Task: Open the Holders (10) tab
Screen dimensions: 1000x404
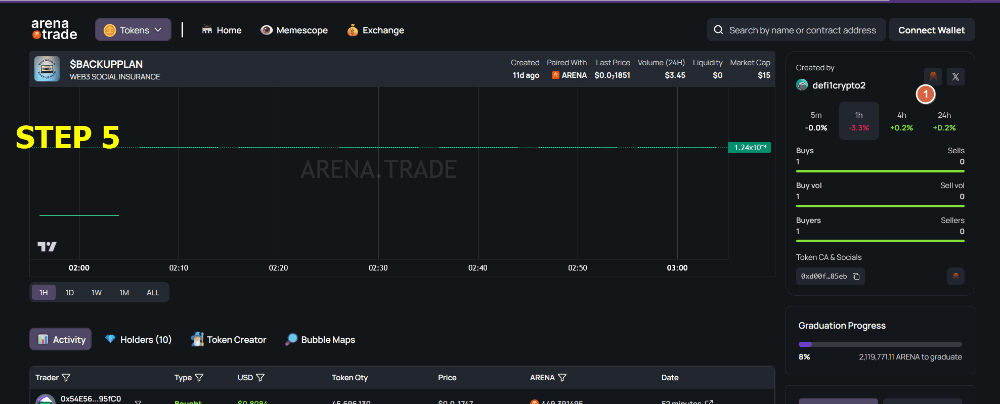Action: coord(138,340)
